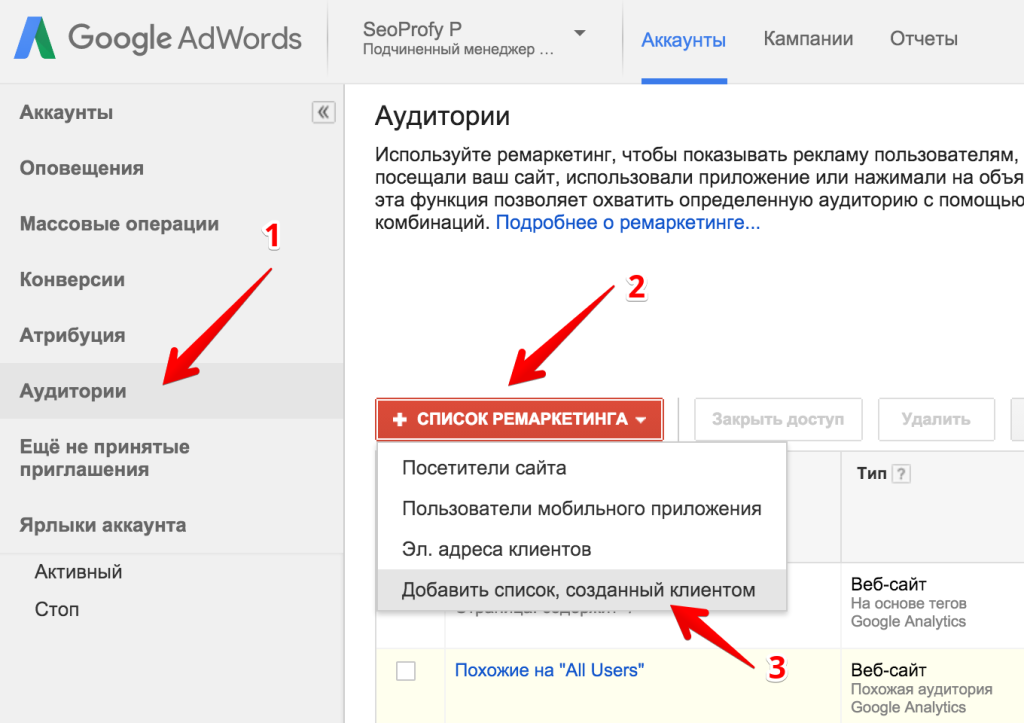Switch to the Кампании tab
The image size is (1024, 723).
pos(808,39)
